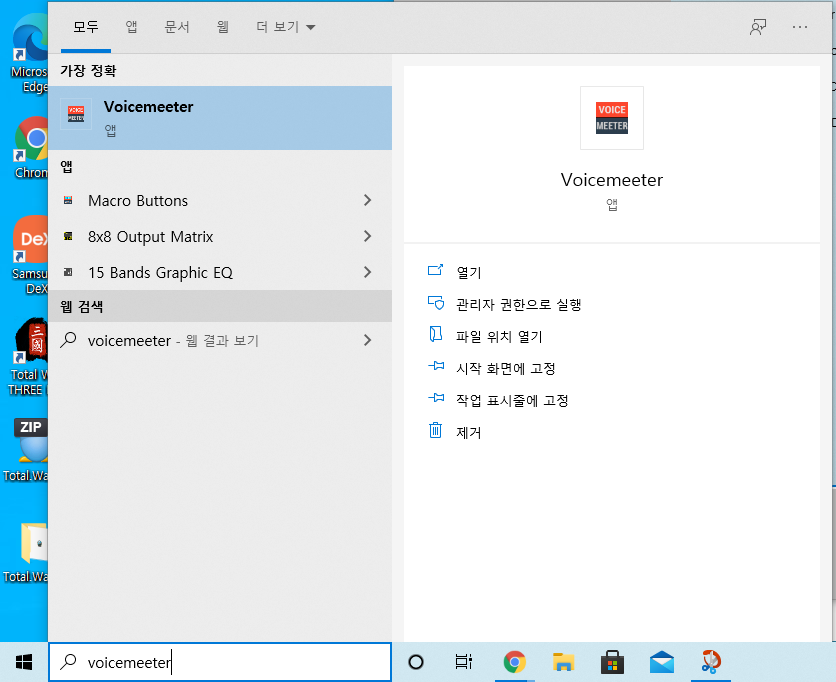Screen dimensions: 836x682
Task: Click the file location icon
Action: [436, 334]
